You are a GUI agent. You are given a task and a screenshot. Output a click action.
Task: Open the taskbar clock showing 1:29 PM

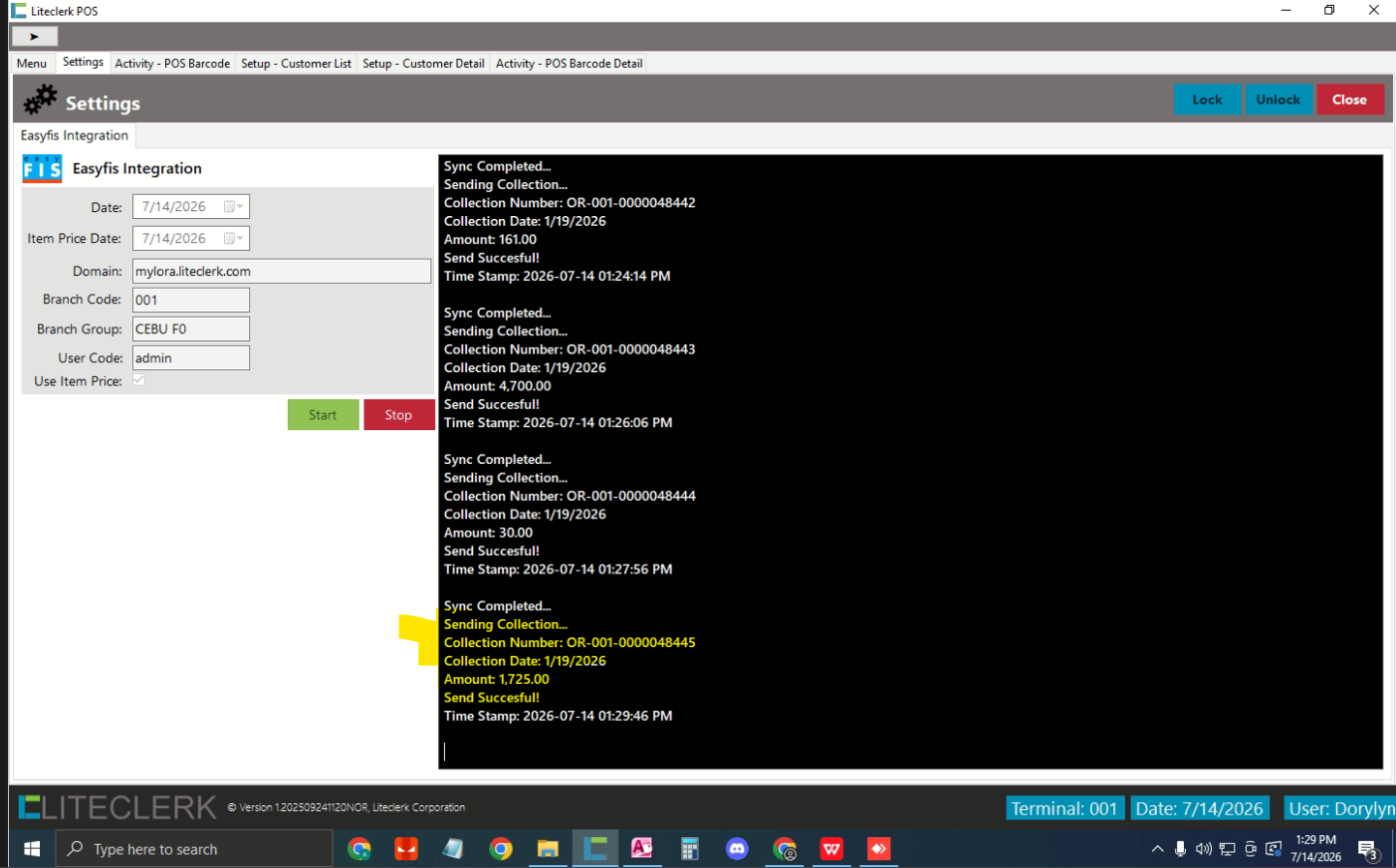[x=1315, y=848]
